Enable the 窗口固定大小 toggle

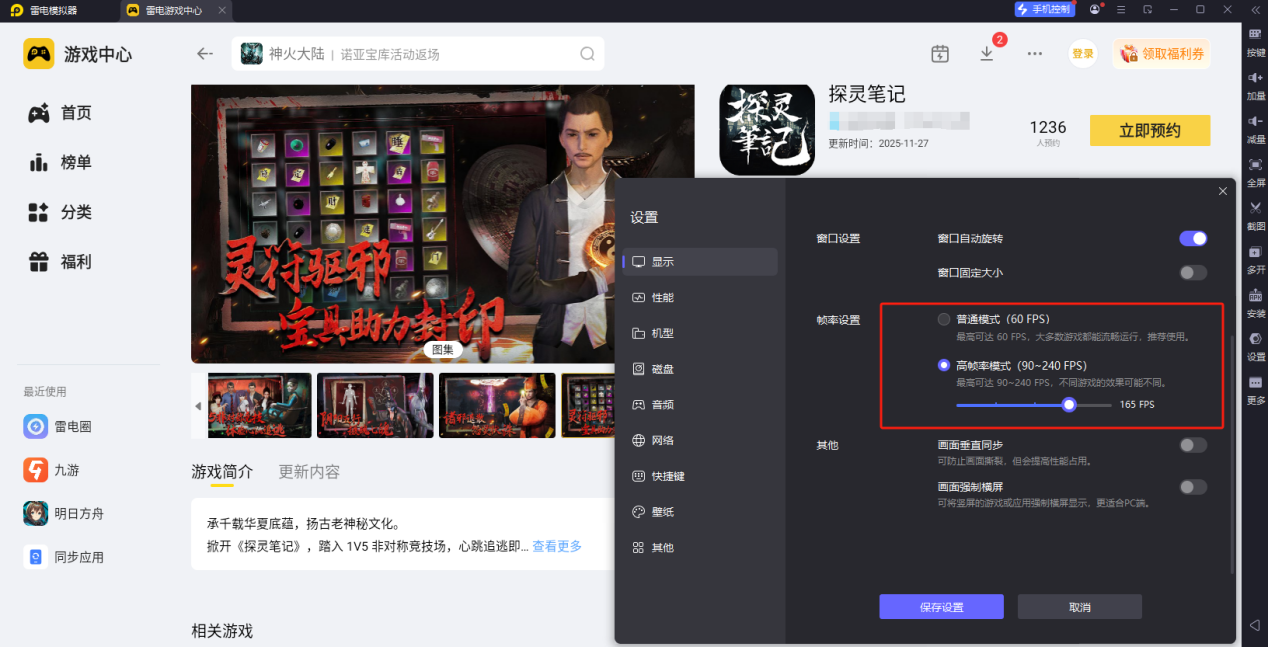[x=1193, y=273]
